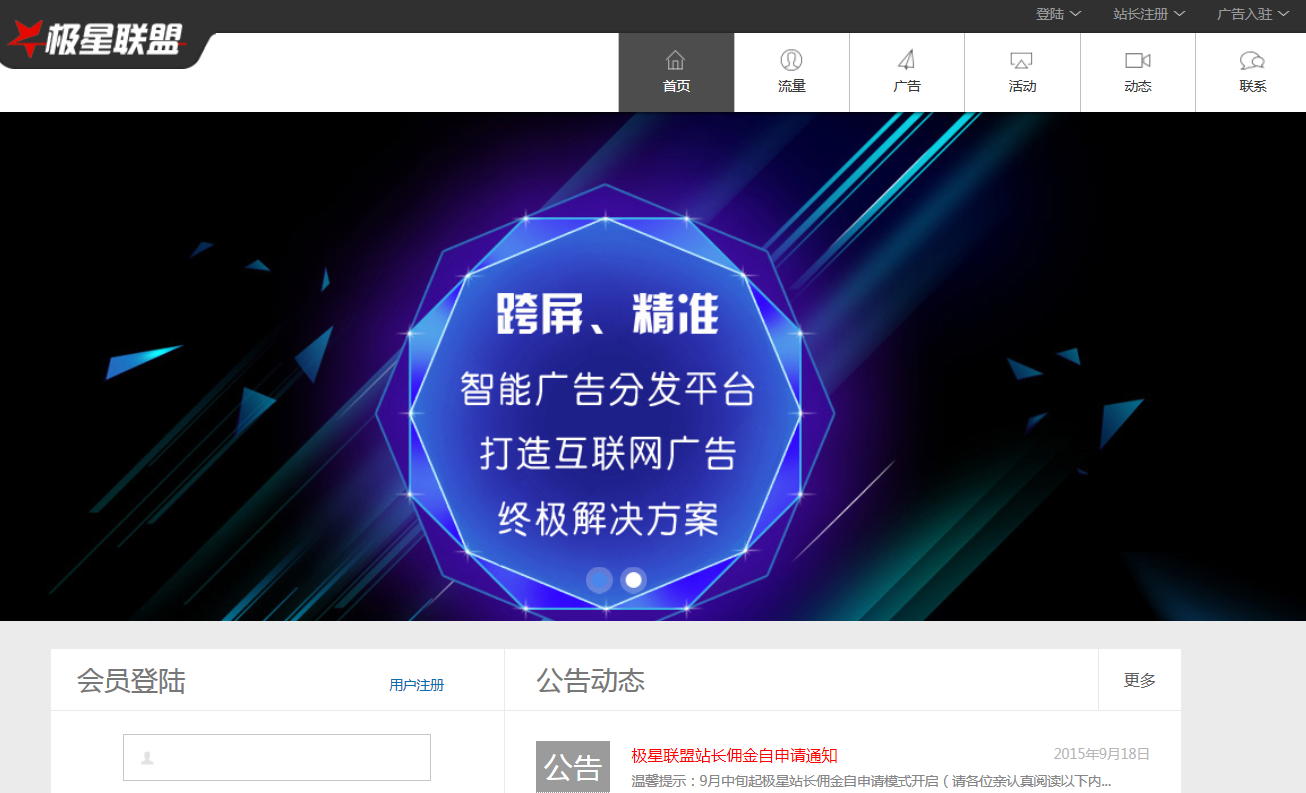Click 更多 to view more announcements
This screenshot has height=793, width=1306.
point(1139,680)
